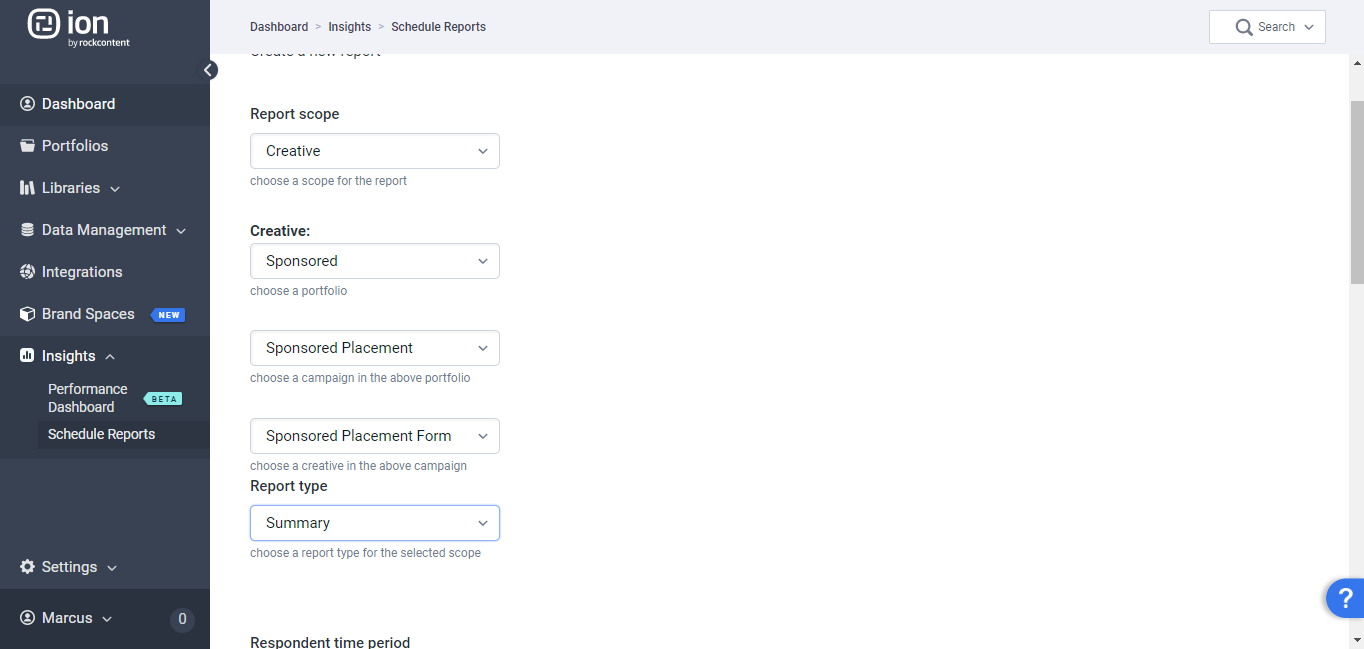This screenshot has width=1364, height=649.
Task: Click the Brand Spaces cube icon
Action: pyautogui.click(x=27, y=314)
